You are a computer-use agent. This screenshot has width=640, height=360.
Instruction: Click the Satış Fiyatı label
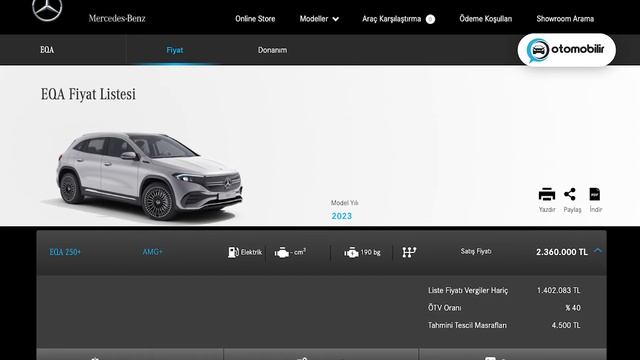pos(476,251)
